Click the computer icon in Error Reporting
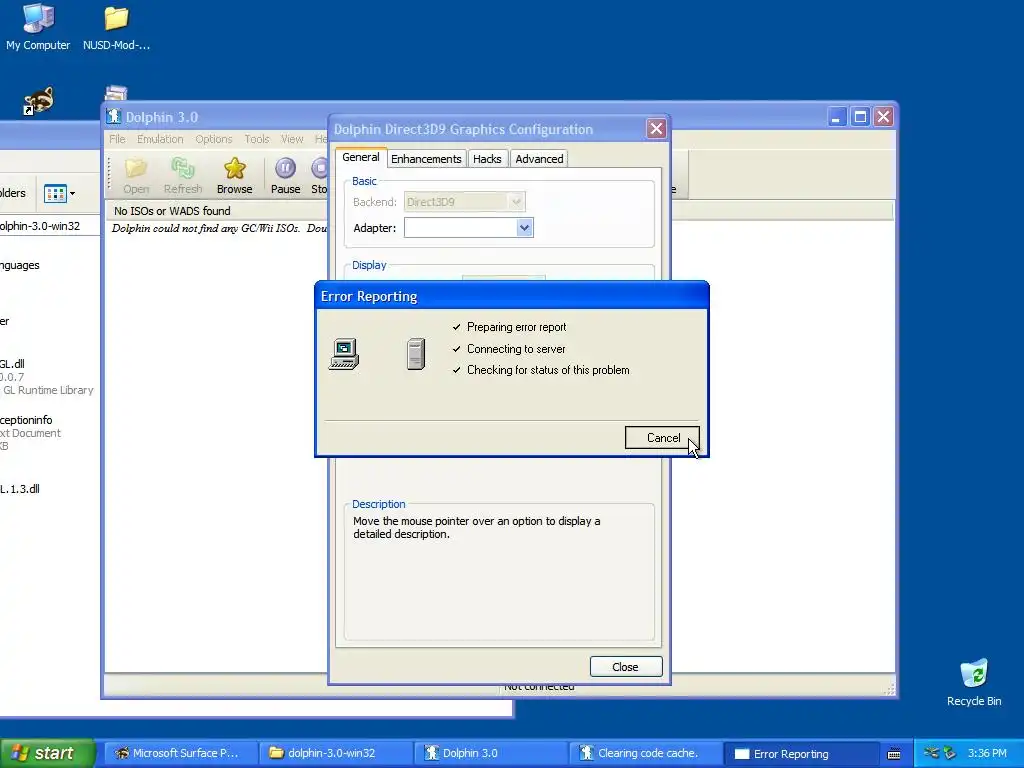1024x768 pixels. tap(344, 354)
